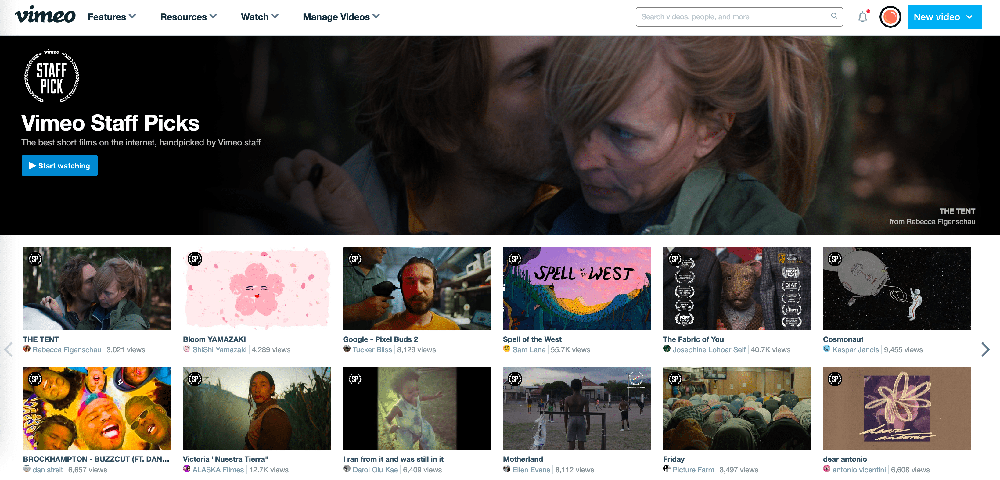
Task: Click the SP badge on The Fabric of You
Action: (675, 259)
